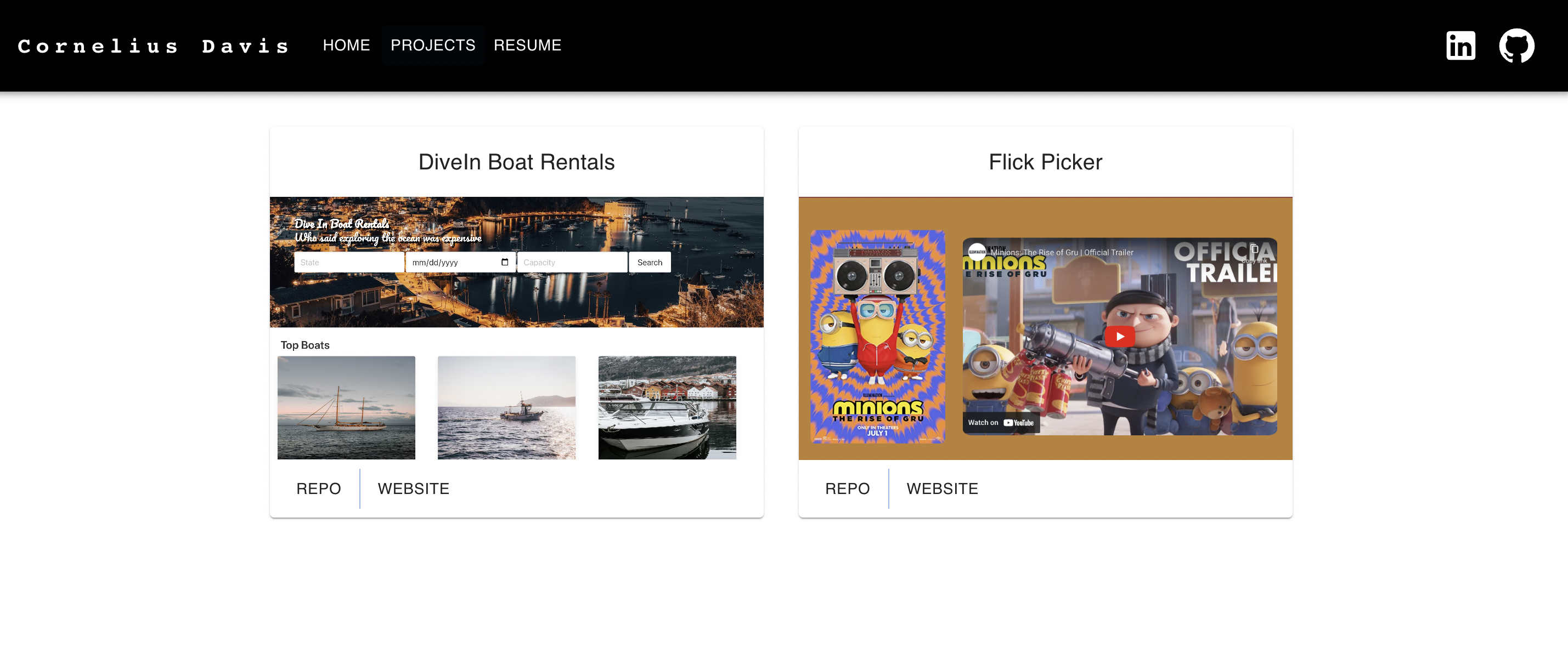Click the Watch on YouTube badge
The width and height of the screenshot is (1568, 670).
pos(1001,423)
